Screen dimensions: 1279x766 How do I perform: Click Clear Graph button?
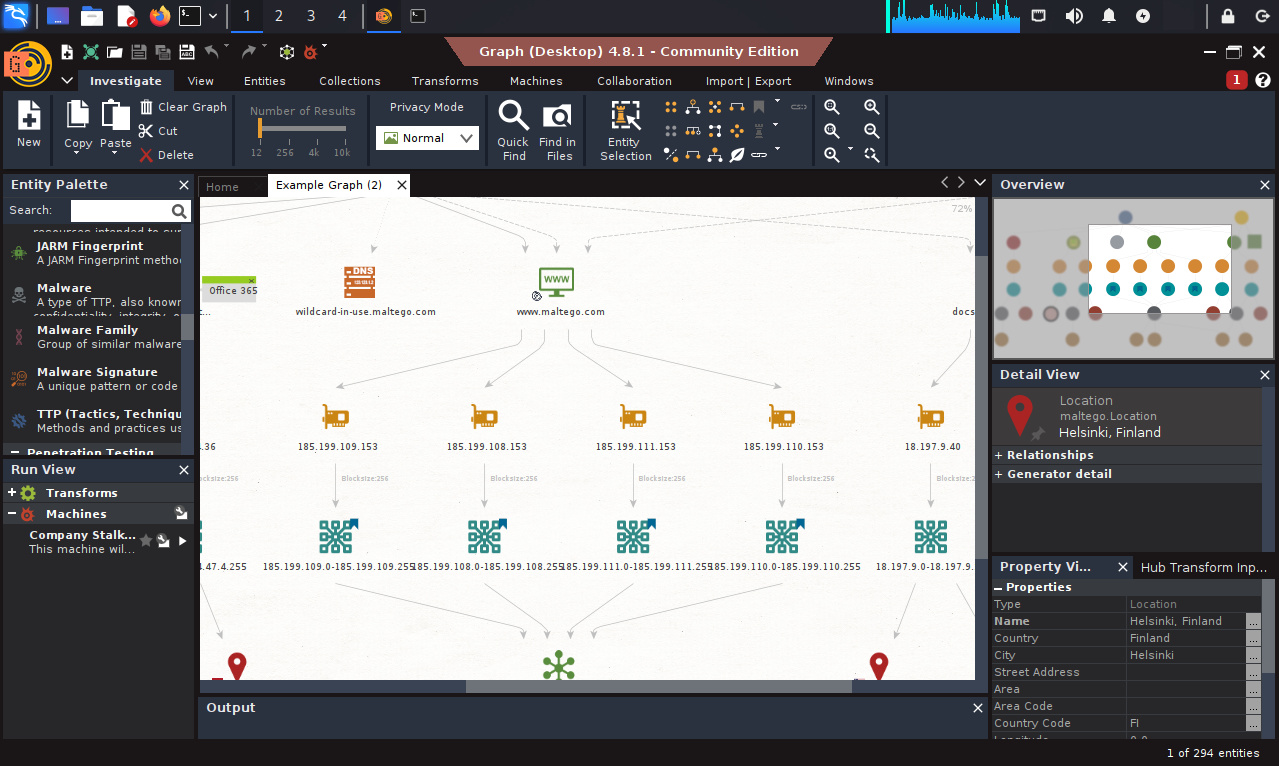click(x=183, y=107)
